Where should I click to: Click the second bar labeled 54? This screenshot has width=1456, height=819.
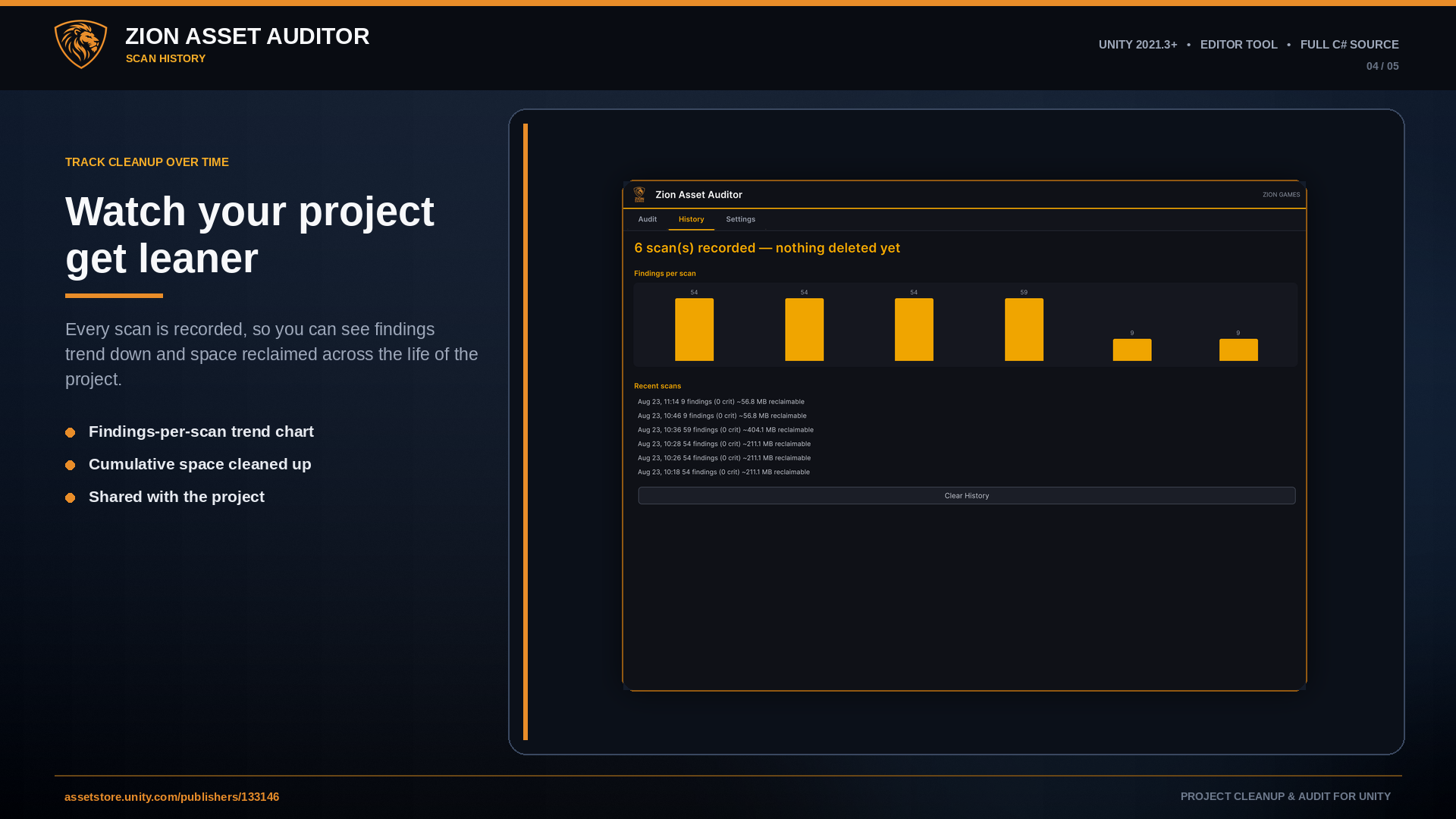[x=805, y=330]
